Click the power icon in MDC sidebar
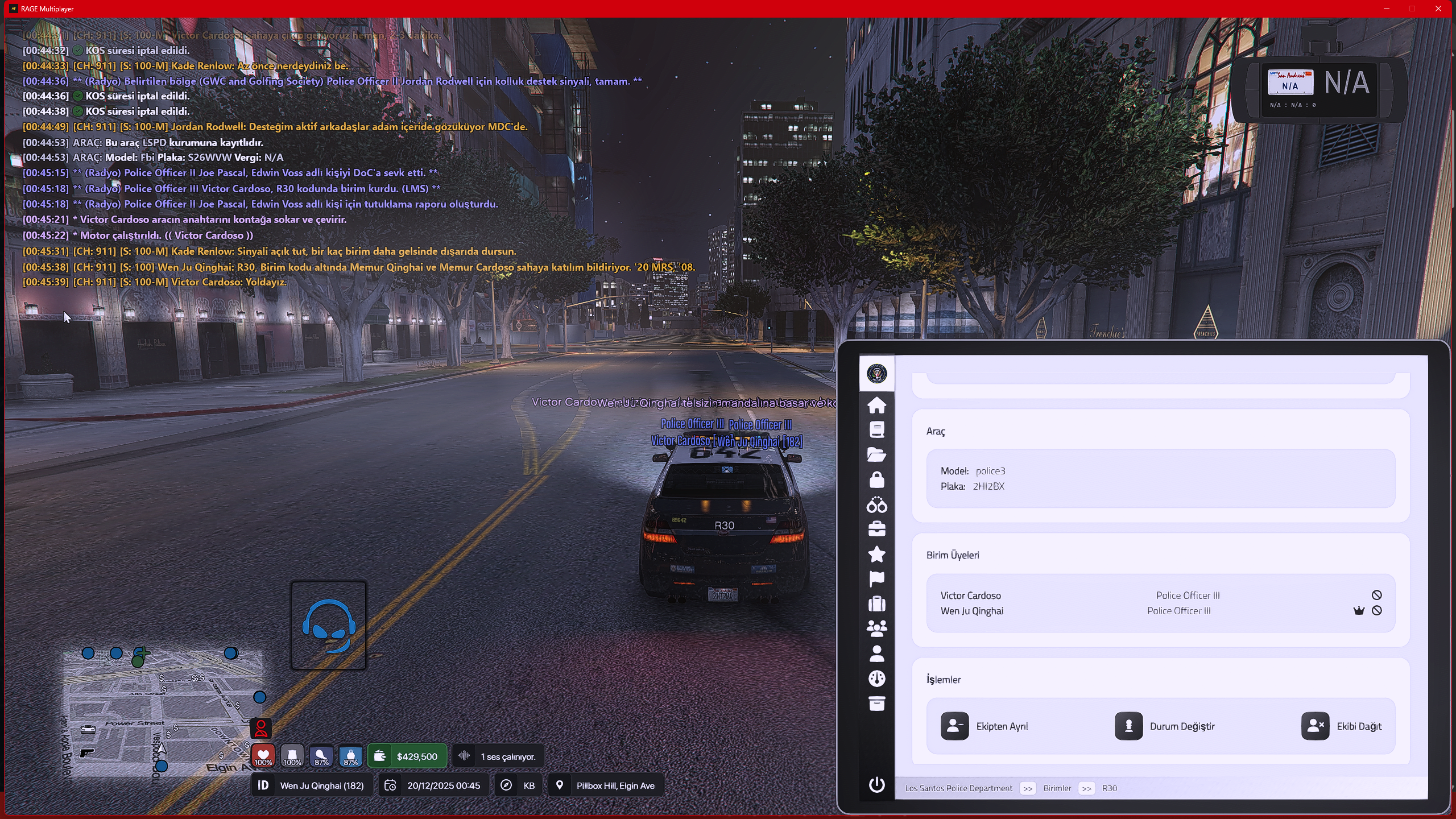Image resolution: width=1456 pixels, height=819 pixels. coord(876,785)
